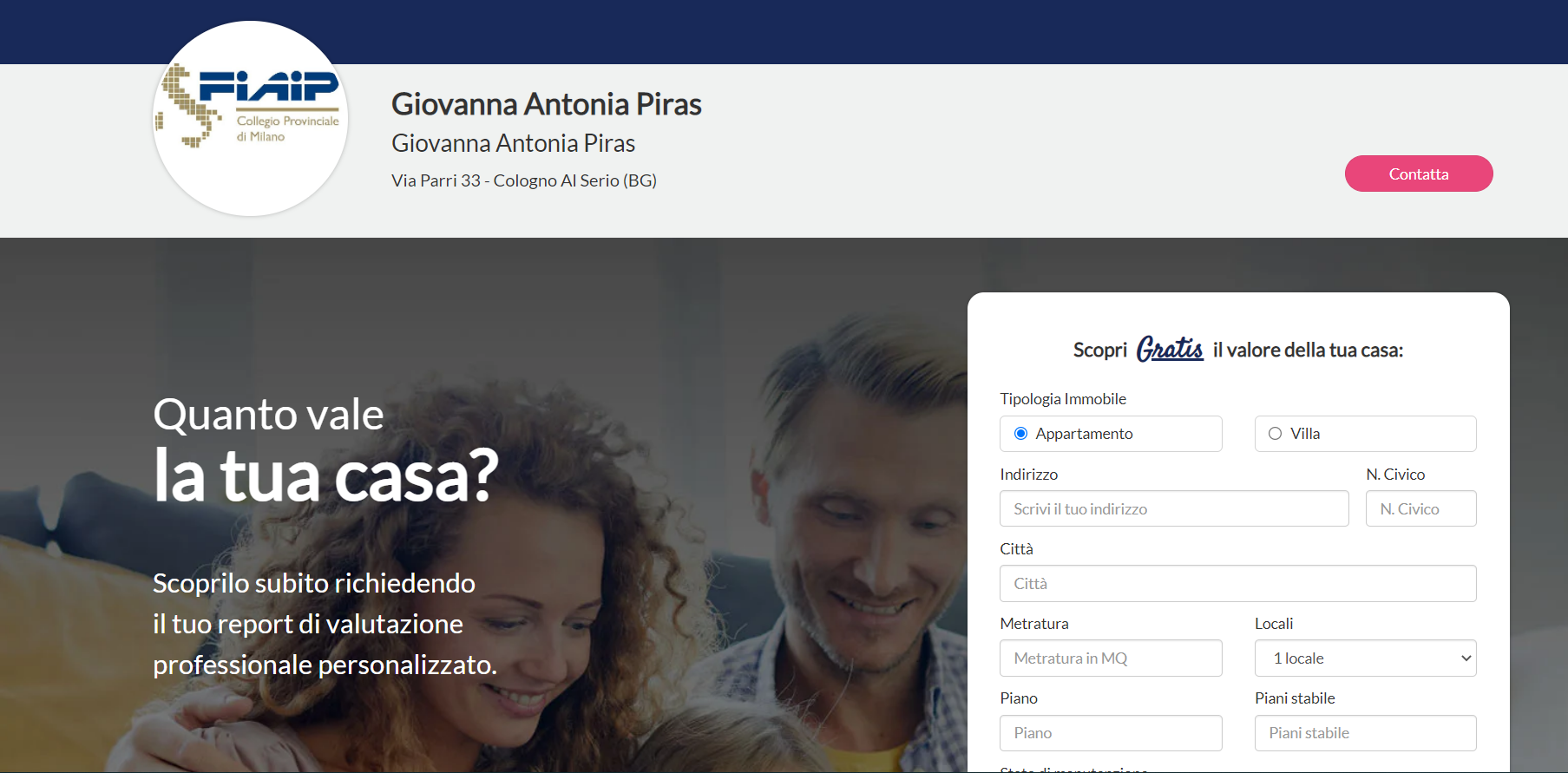Click the Gratis script logo text
The width and height of the screenshot is (1568, 773).
click(1170, 349)
